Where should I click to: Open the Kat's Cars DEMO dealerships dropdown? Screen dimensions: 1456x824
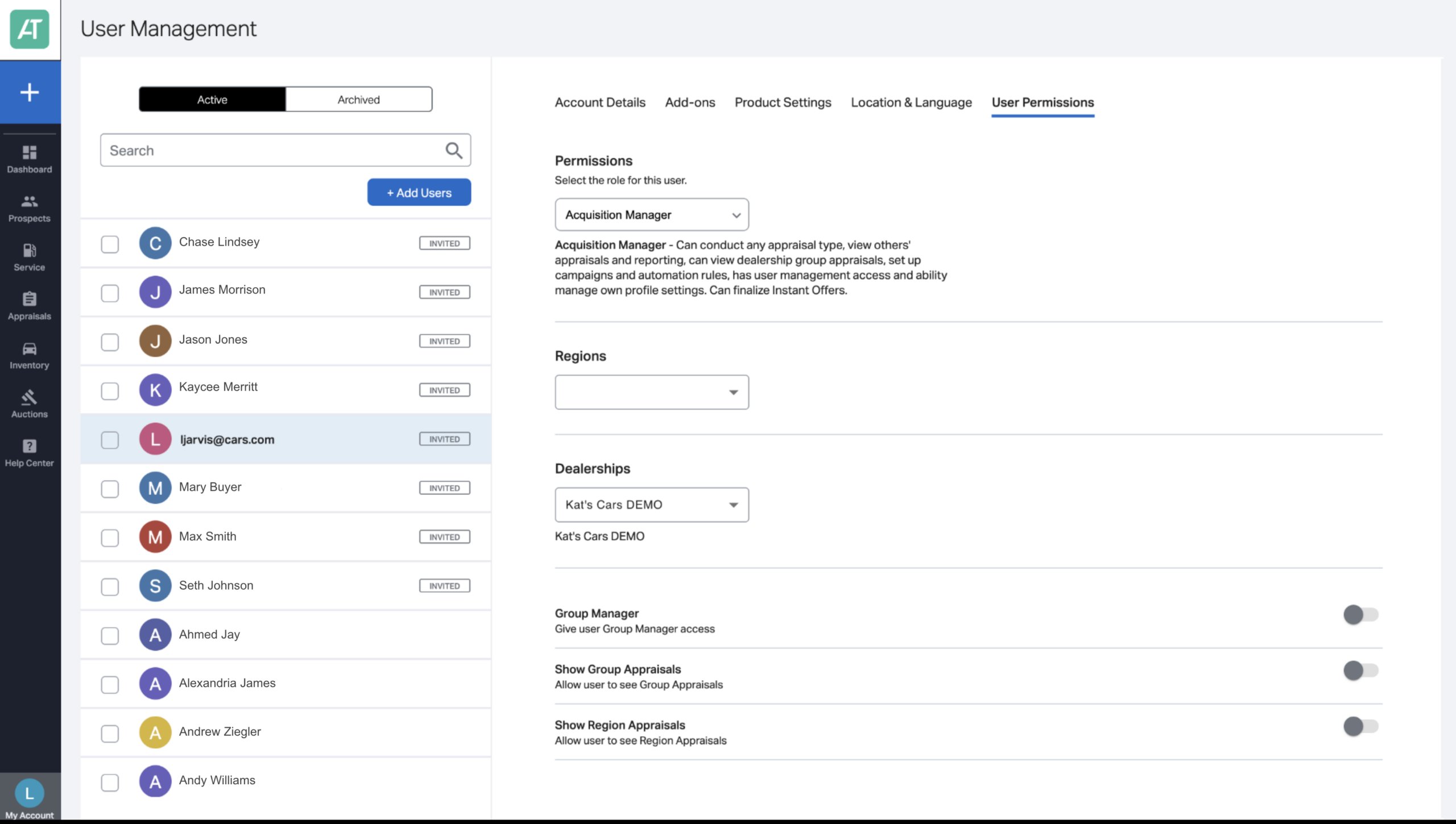pos(652,504)
